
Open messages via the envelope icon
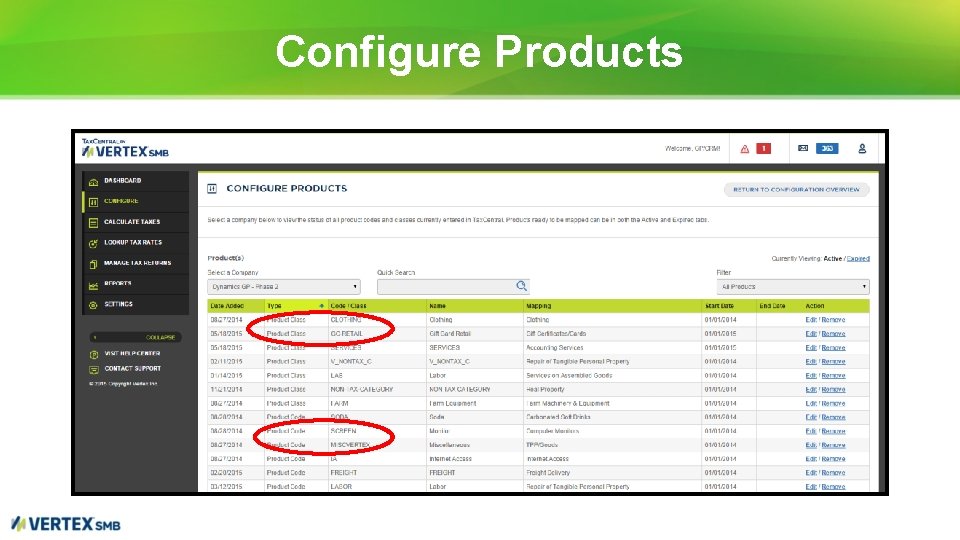[x=803, y=148]
